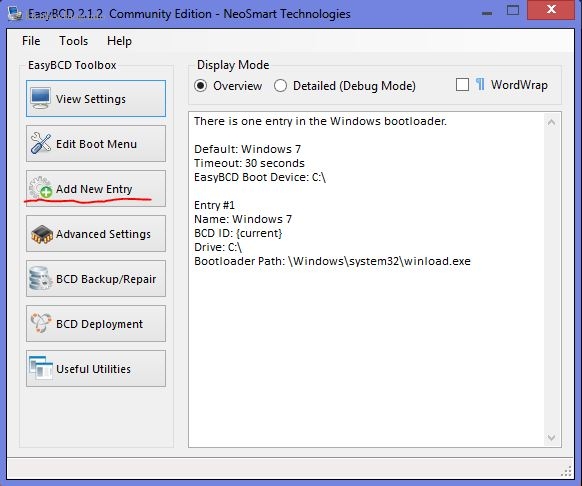Enable the WordWrap checkbox
582x486 pixels.
462,85
